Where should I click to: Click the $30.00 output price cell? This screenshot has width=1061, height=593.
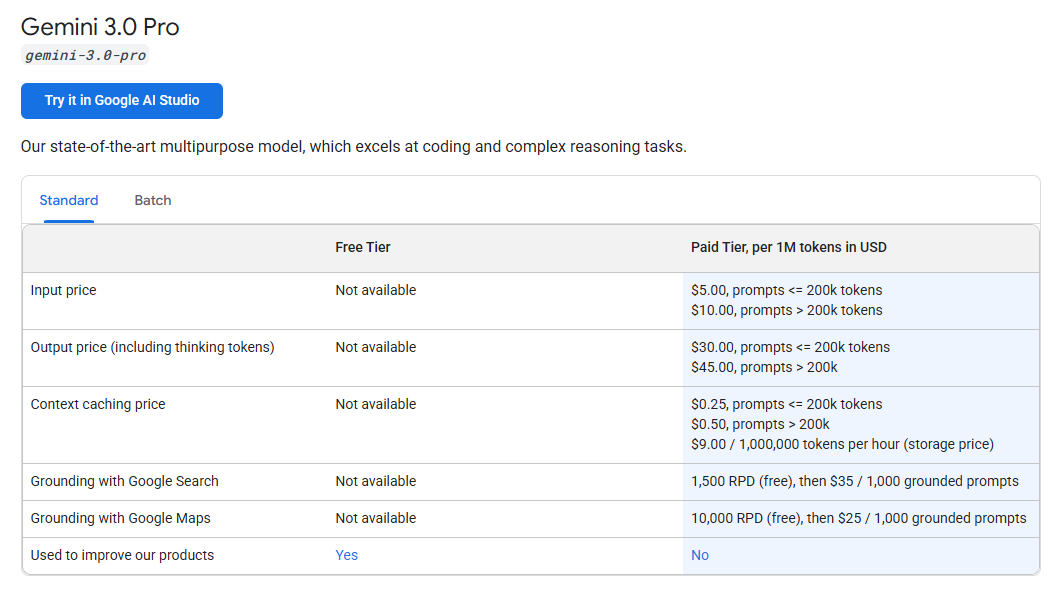[790, 347]
